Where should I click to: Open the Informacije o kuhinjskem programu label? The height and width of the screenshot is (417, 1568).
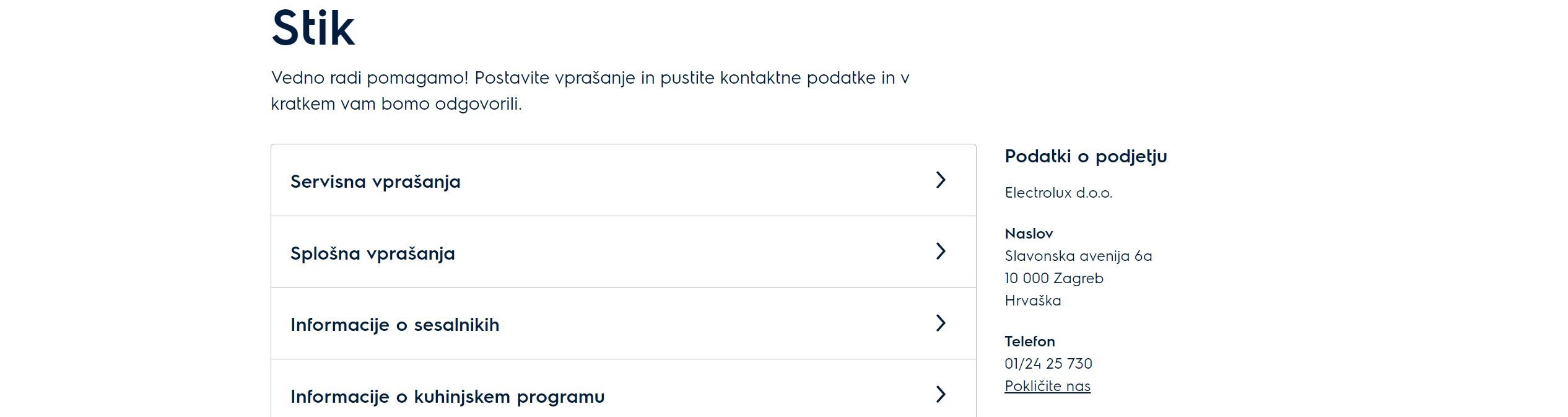(x=447, y=397)
